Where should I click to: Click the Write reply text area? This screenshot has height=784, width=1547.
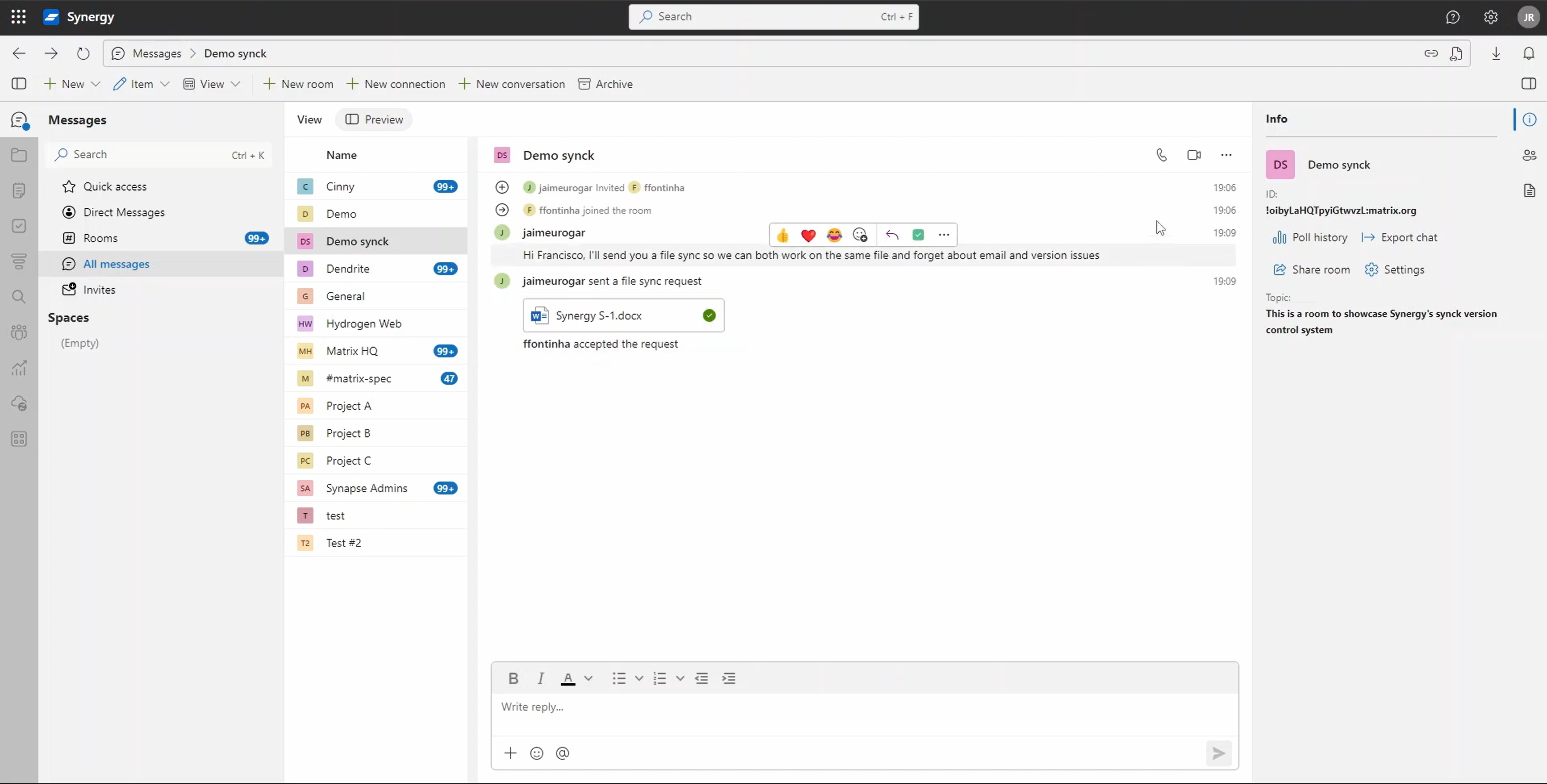coord(865,714)
